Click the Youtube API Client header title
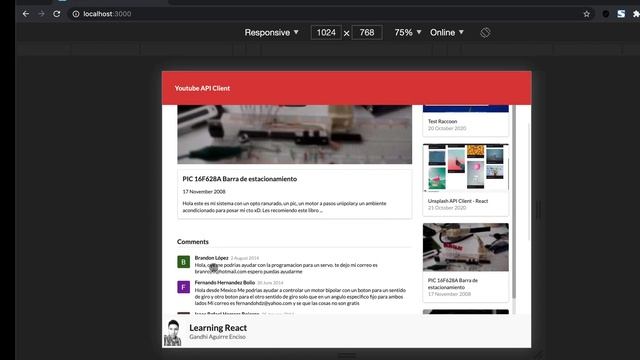 [202, 88]
